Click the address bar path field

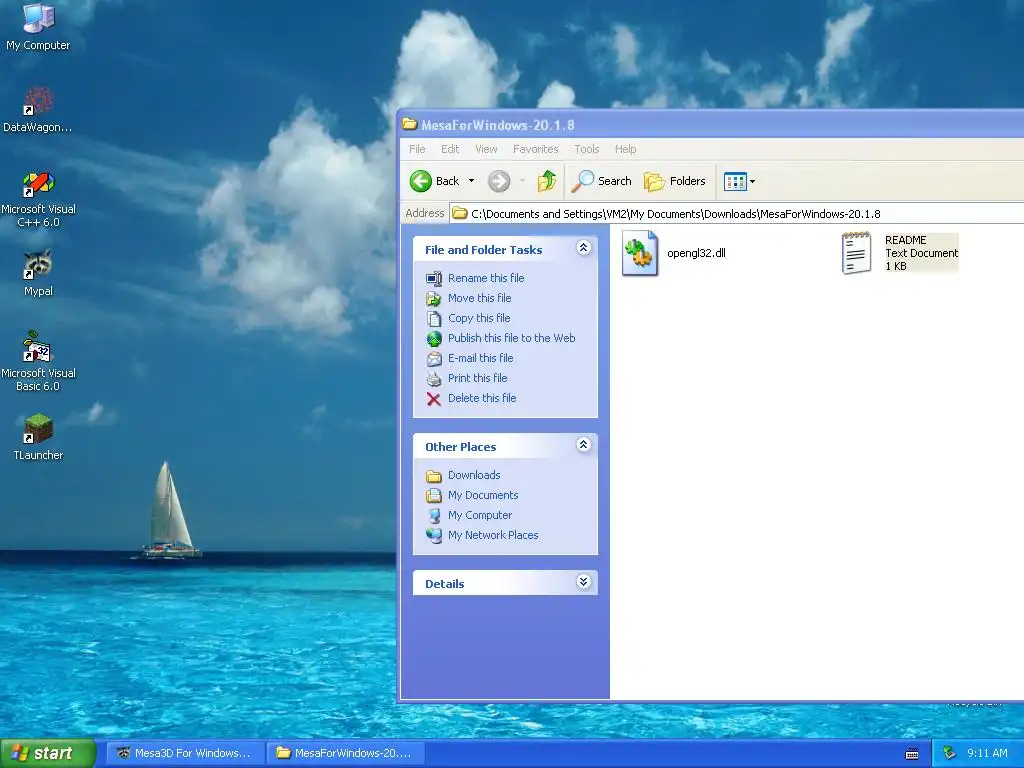coord(737,214)
